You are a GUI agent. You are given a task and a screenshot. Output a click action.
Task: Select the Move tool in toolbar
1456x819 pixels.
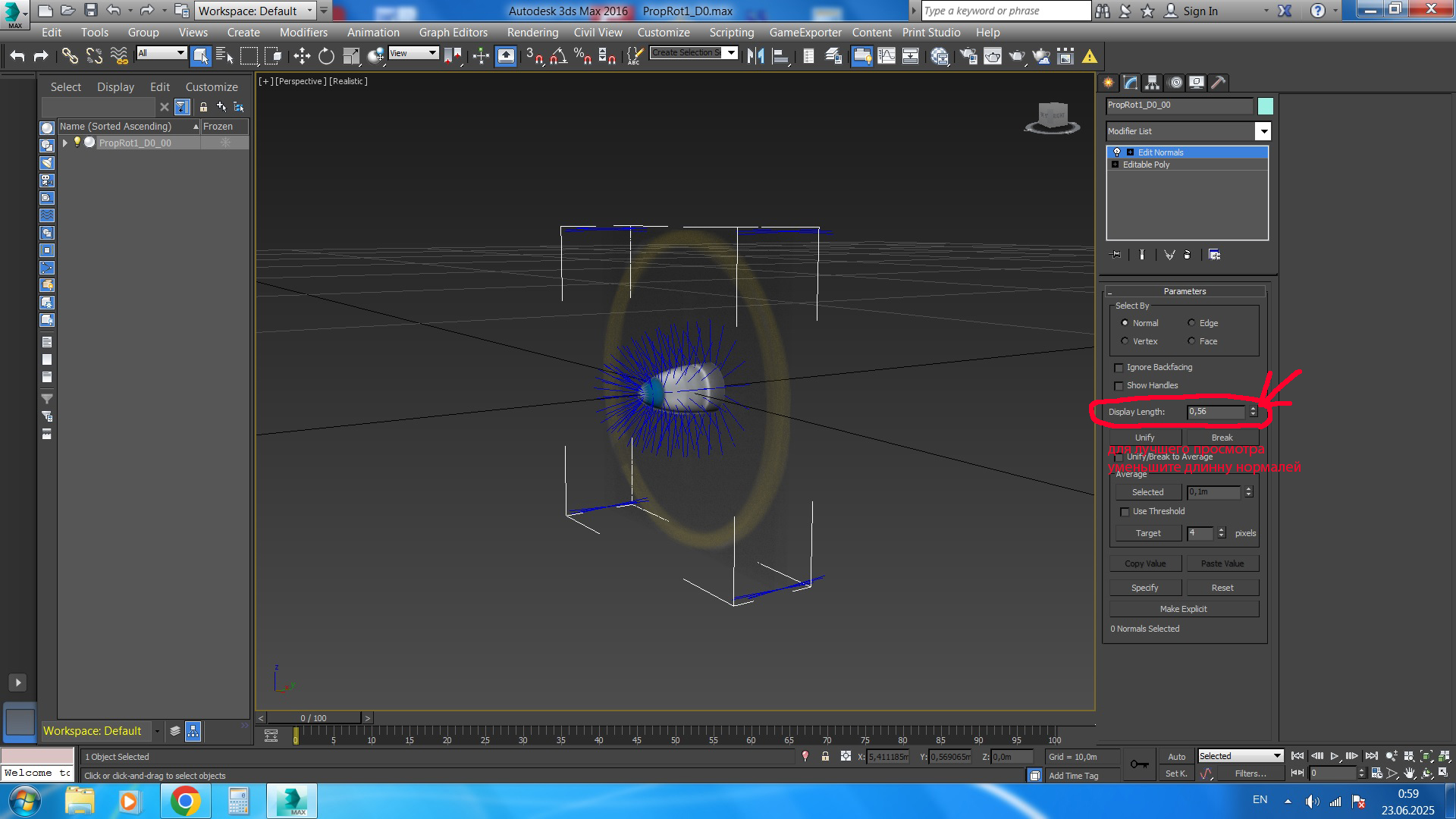[302, 56]
